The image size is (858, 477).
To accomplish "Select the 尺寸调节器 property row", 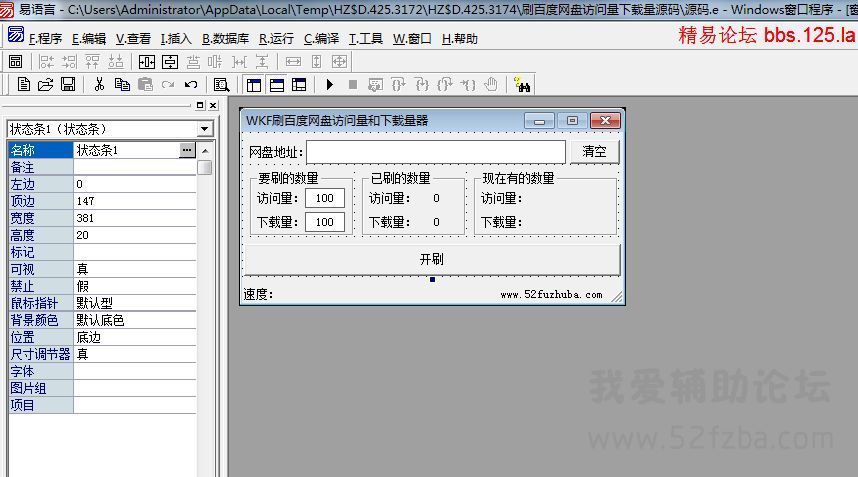I will 102,354.
